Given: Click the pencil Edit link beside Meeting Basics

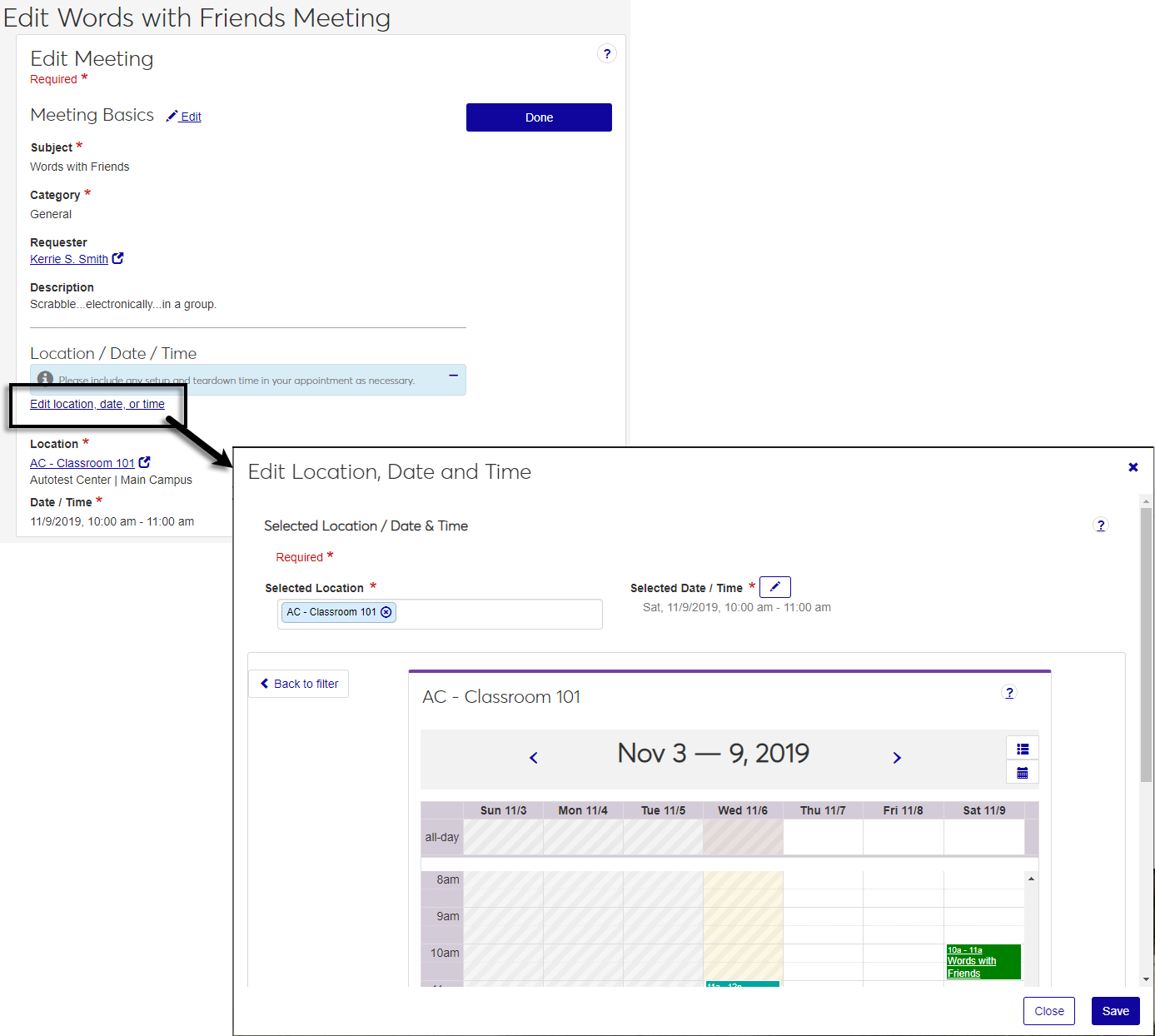Looking at the screenshot, I should coord(184,117).
